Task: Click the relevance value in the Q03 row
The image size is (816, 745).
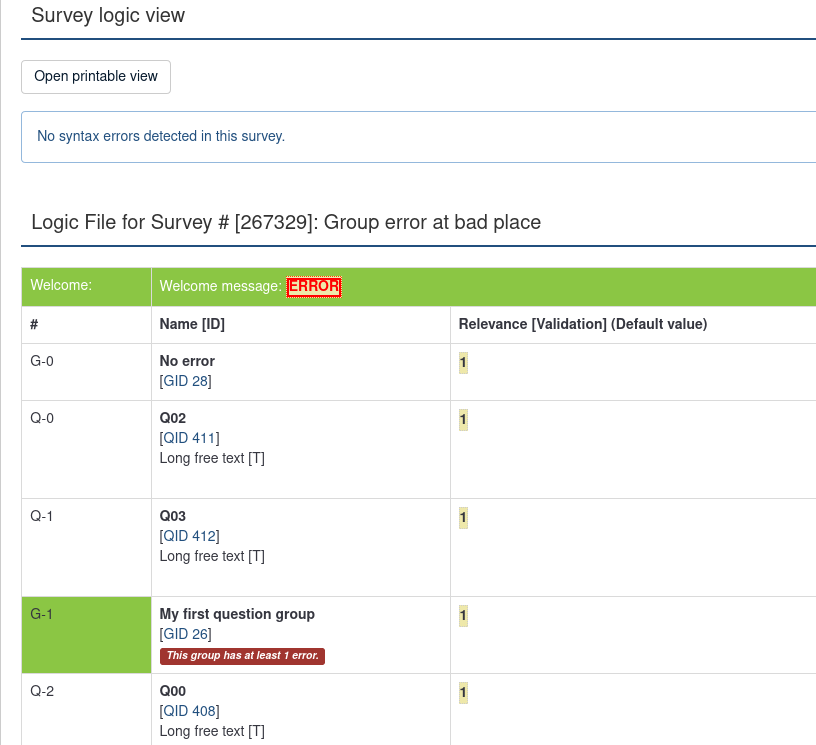Action: [x=463, y=518]
